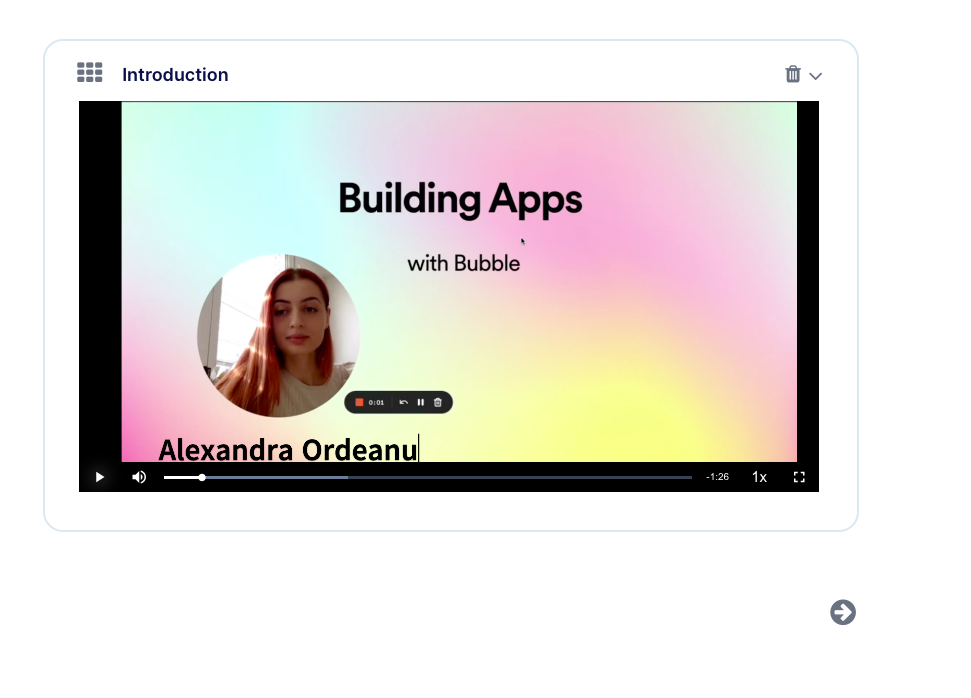This screenshot has width=971, height=698.
Task: Click the pause icon in recording overlay
Action: pyautogui.click(x=420, y=403)
